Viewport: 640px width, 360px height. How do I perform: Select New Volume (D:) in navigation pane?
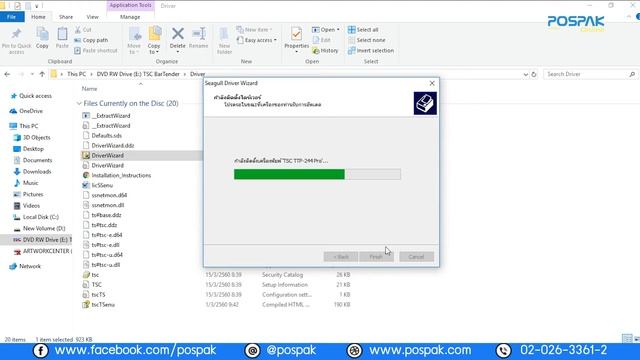click(x=39, y=229)
